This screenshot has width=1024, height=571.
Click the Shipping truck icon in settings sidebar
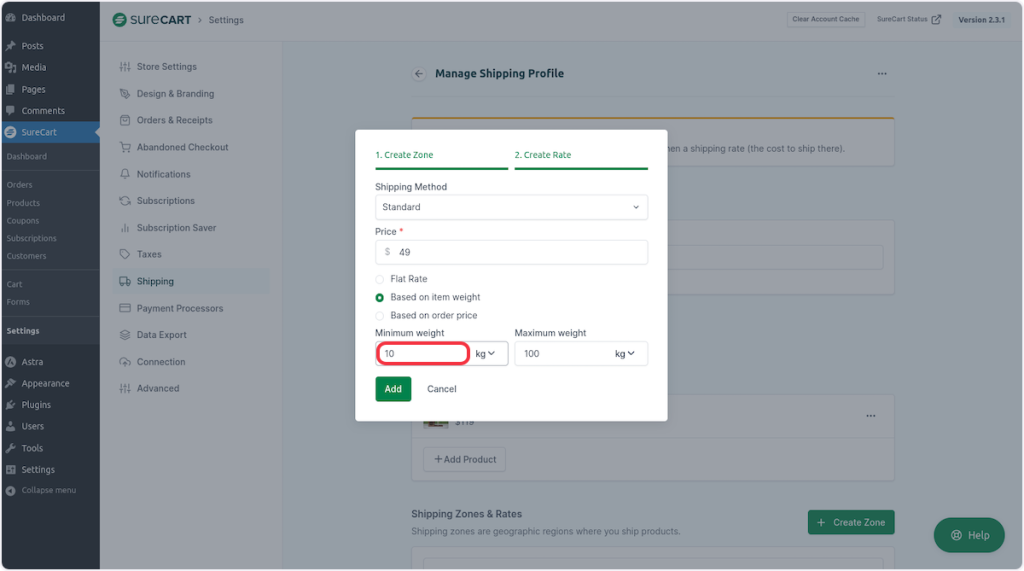(x=125, y=282)
